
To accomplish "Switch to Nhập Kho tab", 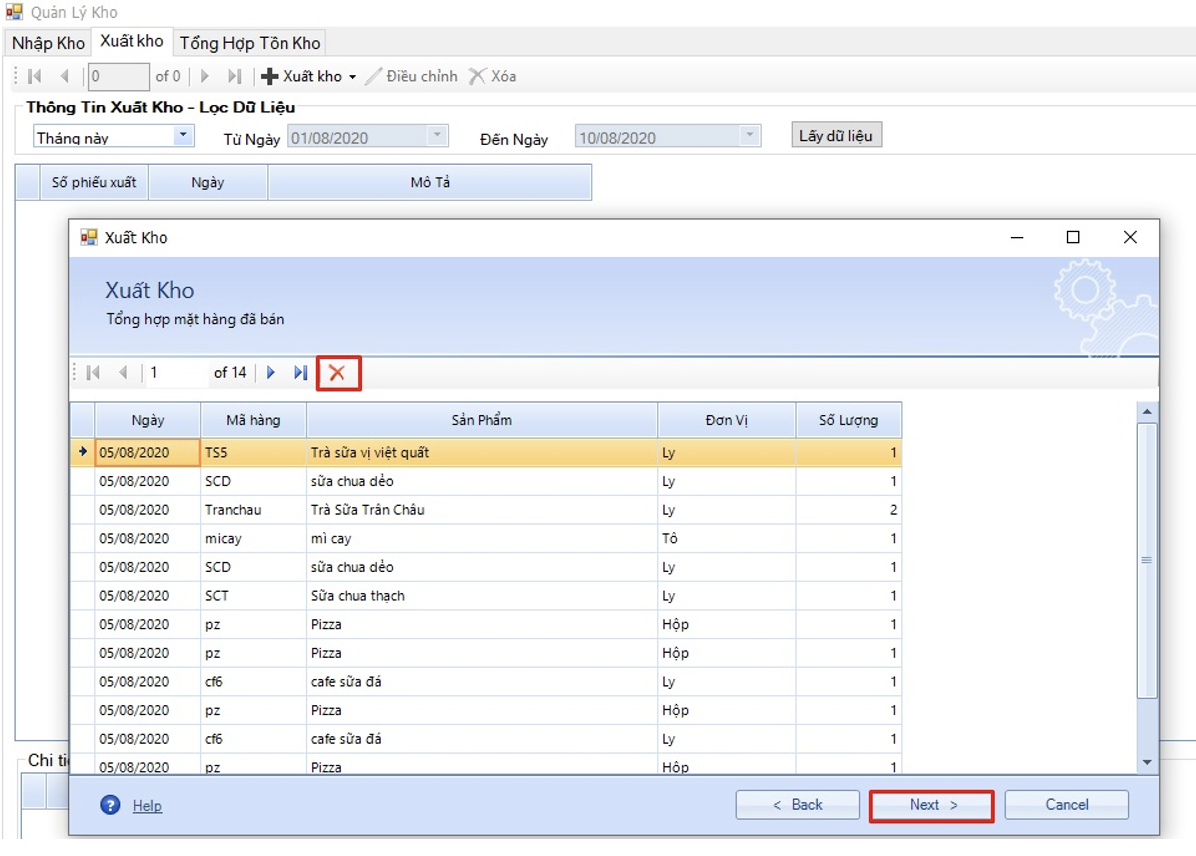I will pos(48,43).
